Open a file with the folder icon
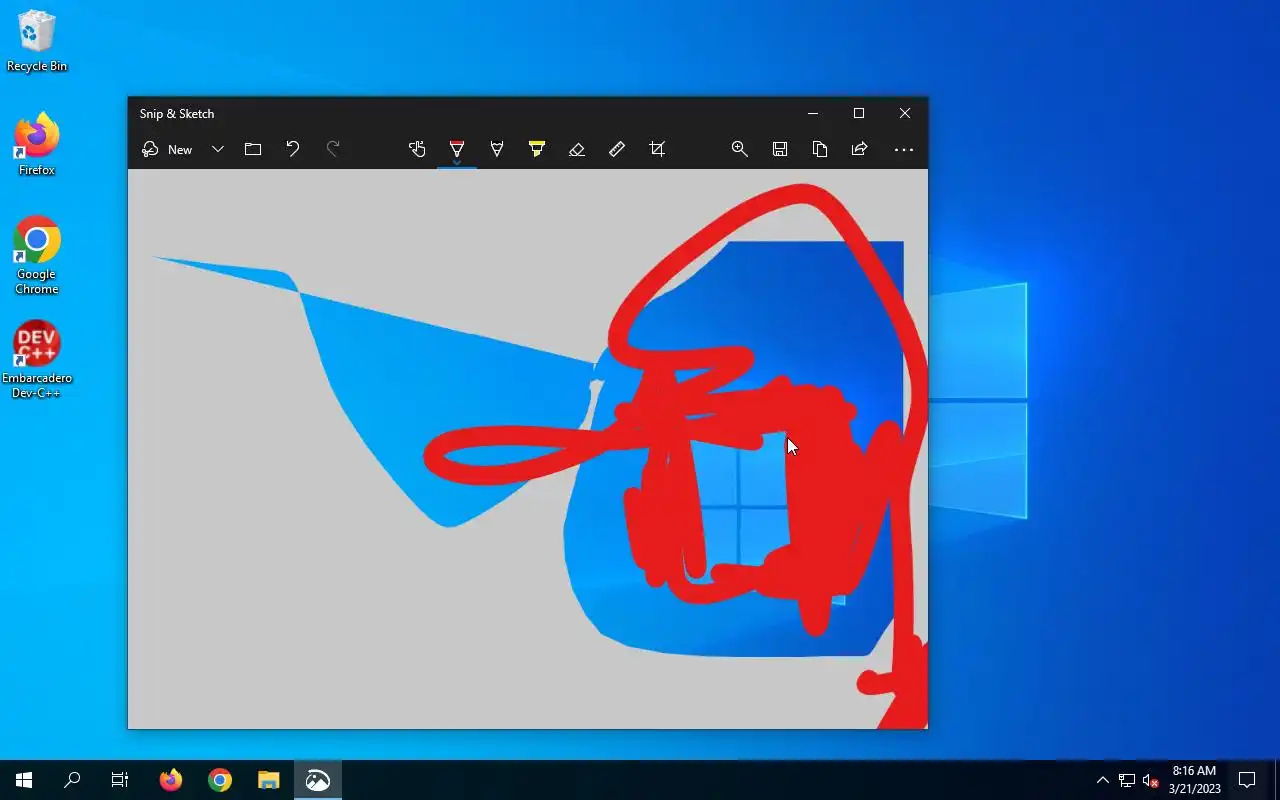 [x=253, y=149]
